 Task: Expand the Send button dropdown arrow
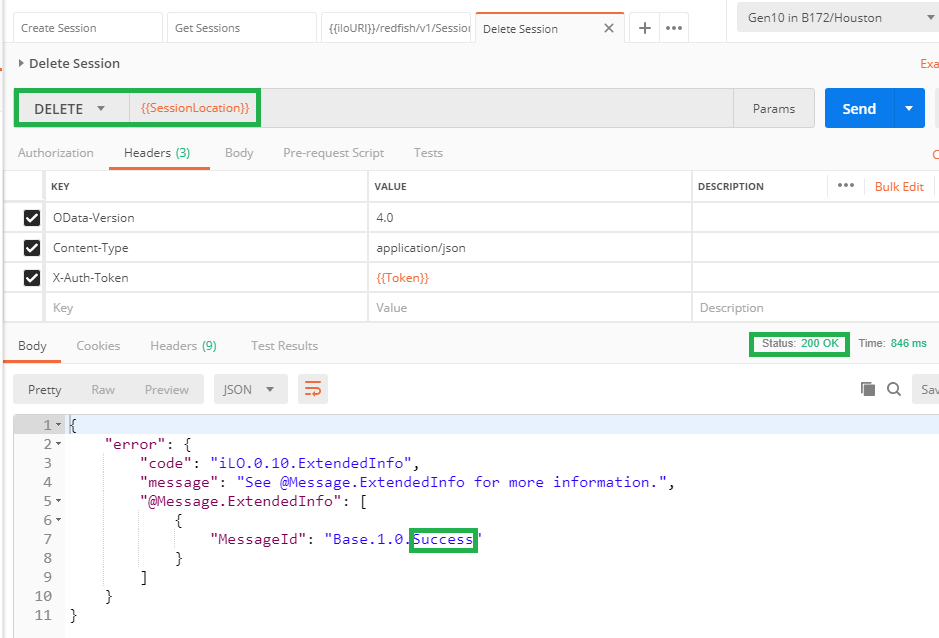tap(908, 109)
